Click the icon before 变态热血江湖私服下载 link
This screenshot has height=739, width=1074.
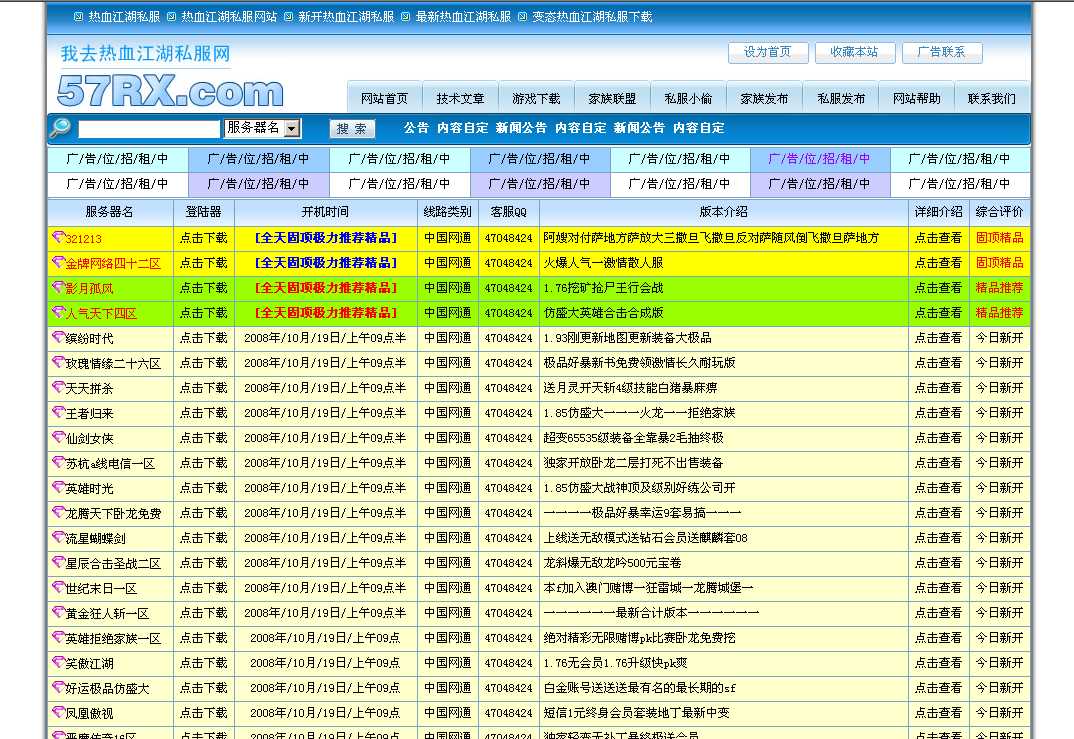coord(523,16)
